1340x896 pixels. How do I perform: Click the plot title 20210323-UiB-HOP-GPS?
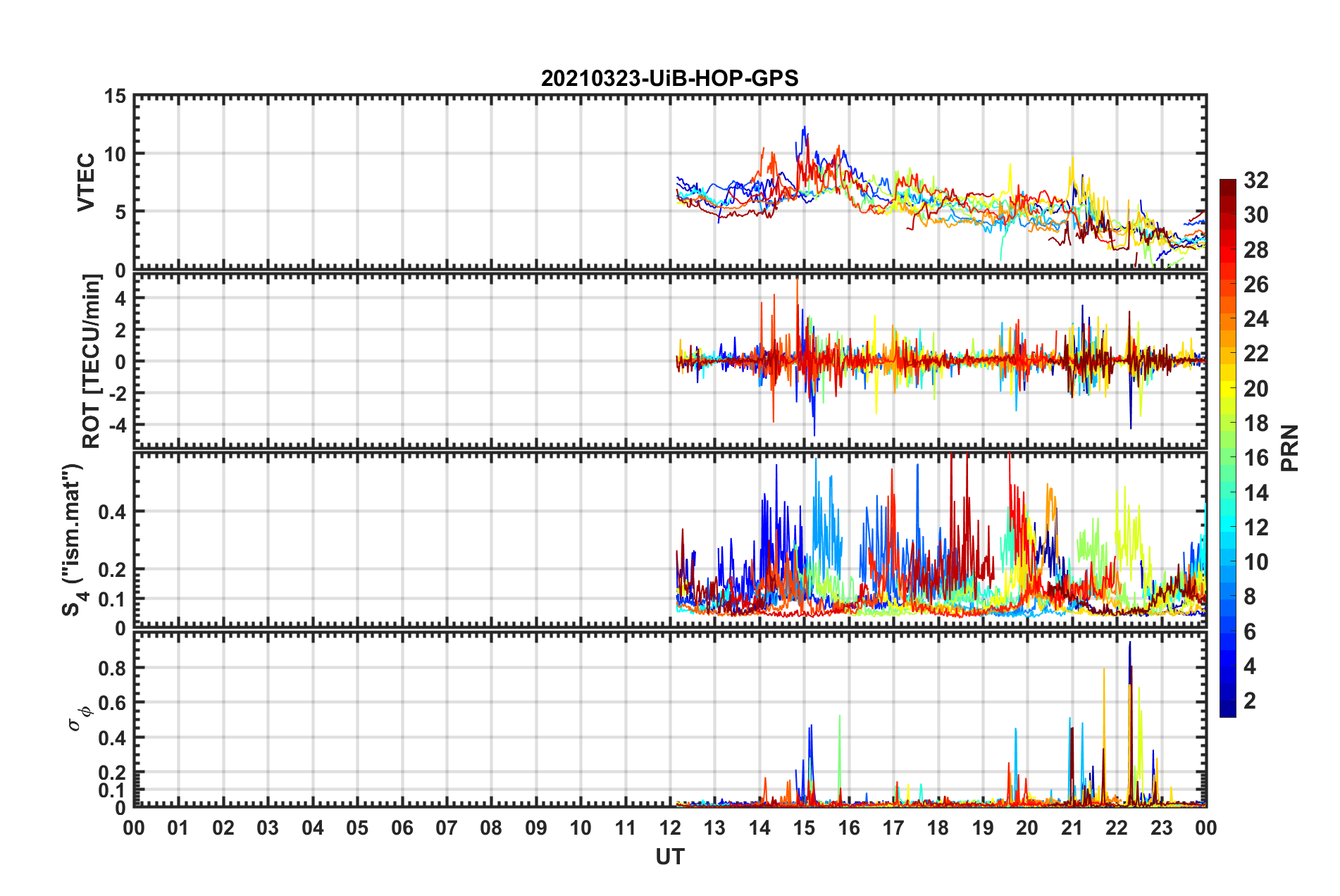click(x=669, y=78)
